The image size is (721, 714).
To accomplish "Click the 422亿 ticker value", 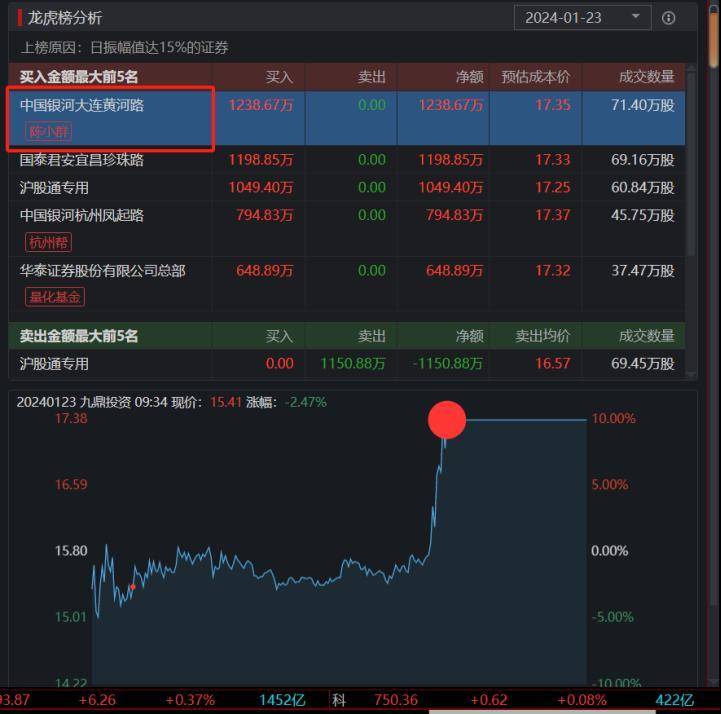I will [x=674, y=700].
